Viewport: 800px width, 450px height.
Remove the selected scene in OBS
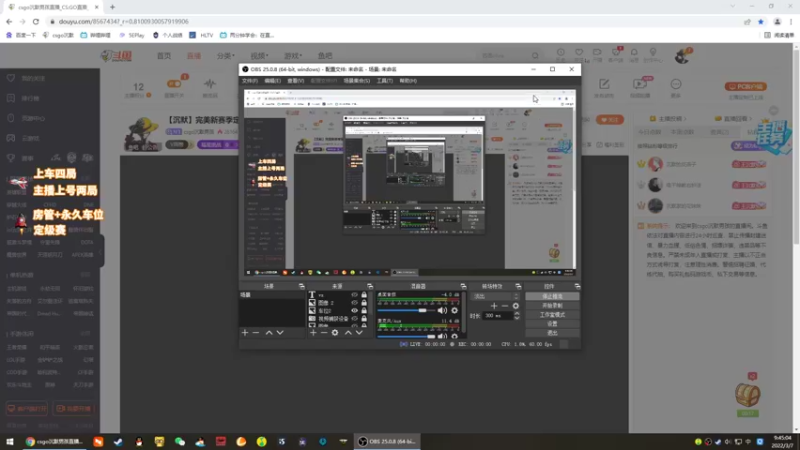(x=256, y=333)
